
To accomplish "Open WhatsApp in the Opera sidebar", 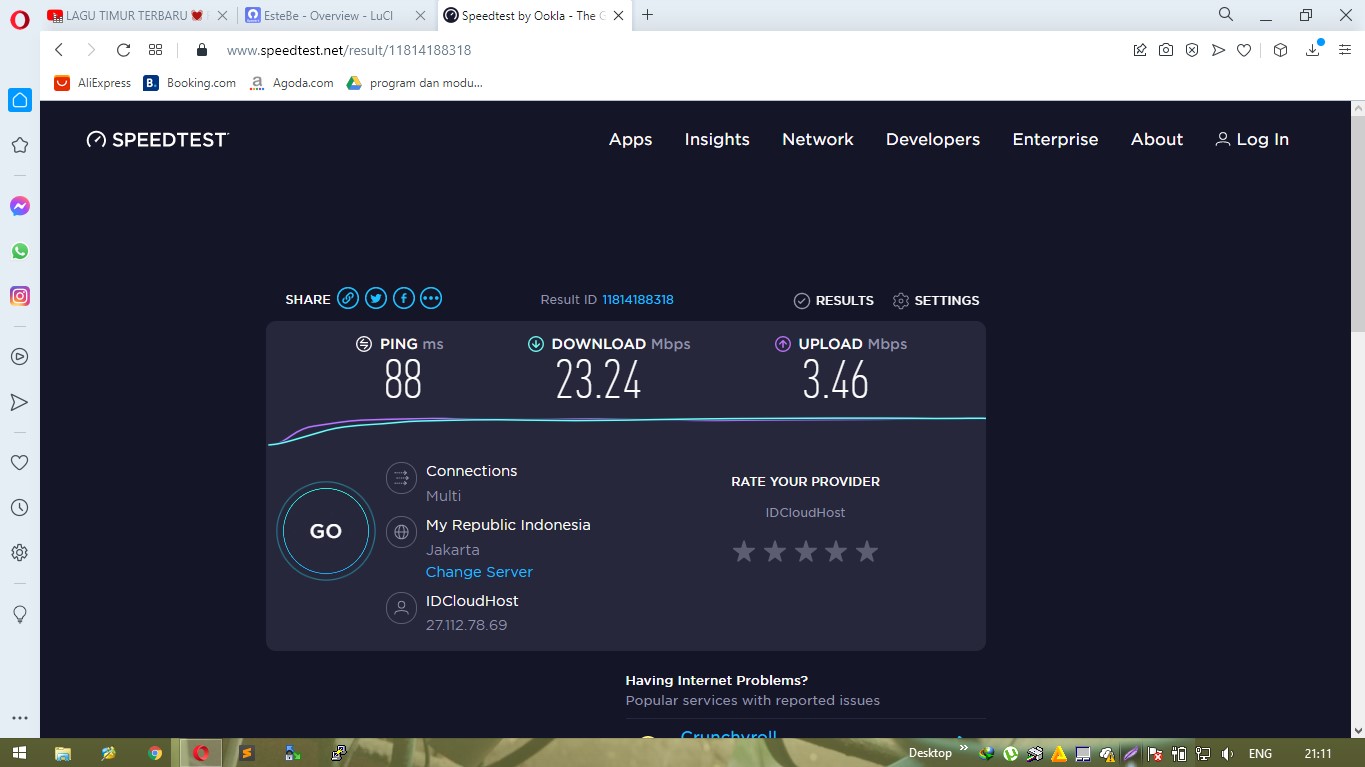I will 19,251.
